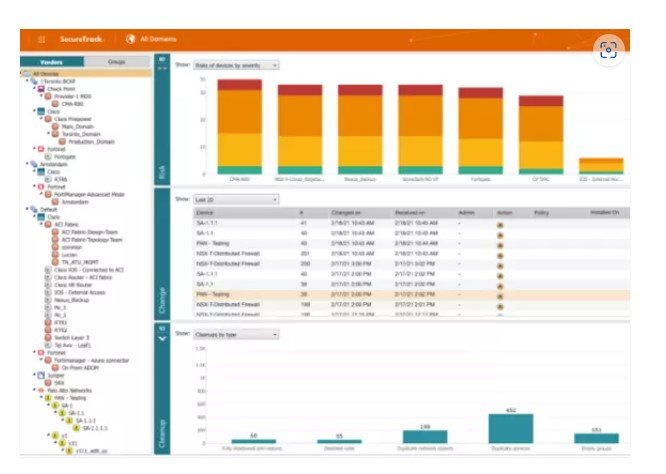Select Cisco IOS - Connected to ACI item
This screenshot has width=666, height=474.
tap(89, 270)
